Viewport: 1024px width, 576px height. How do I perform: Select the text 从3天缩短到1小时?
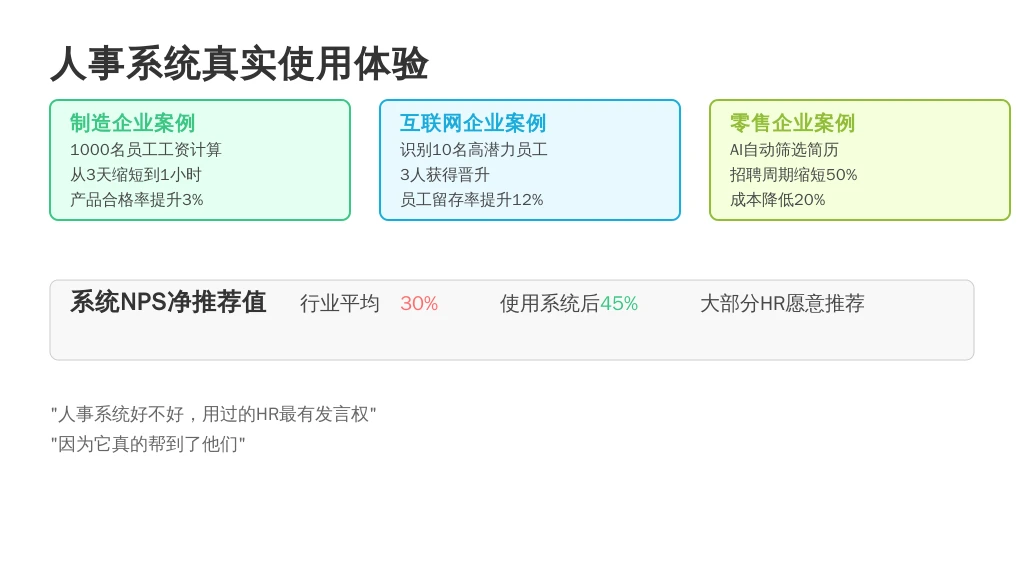click(x=136, y=175)
